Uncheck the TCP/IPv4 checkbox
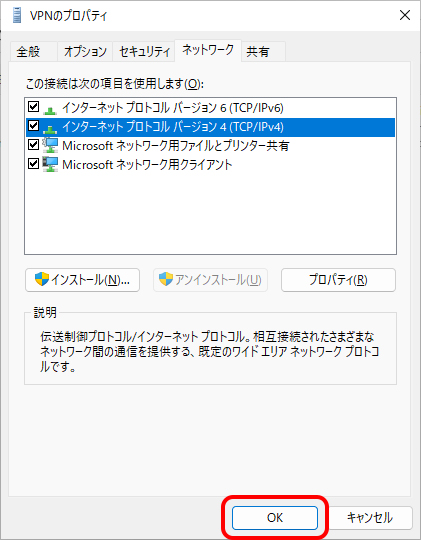421x540 pixels. [33, 125]
